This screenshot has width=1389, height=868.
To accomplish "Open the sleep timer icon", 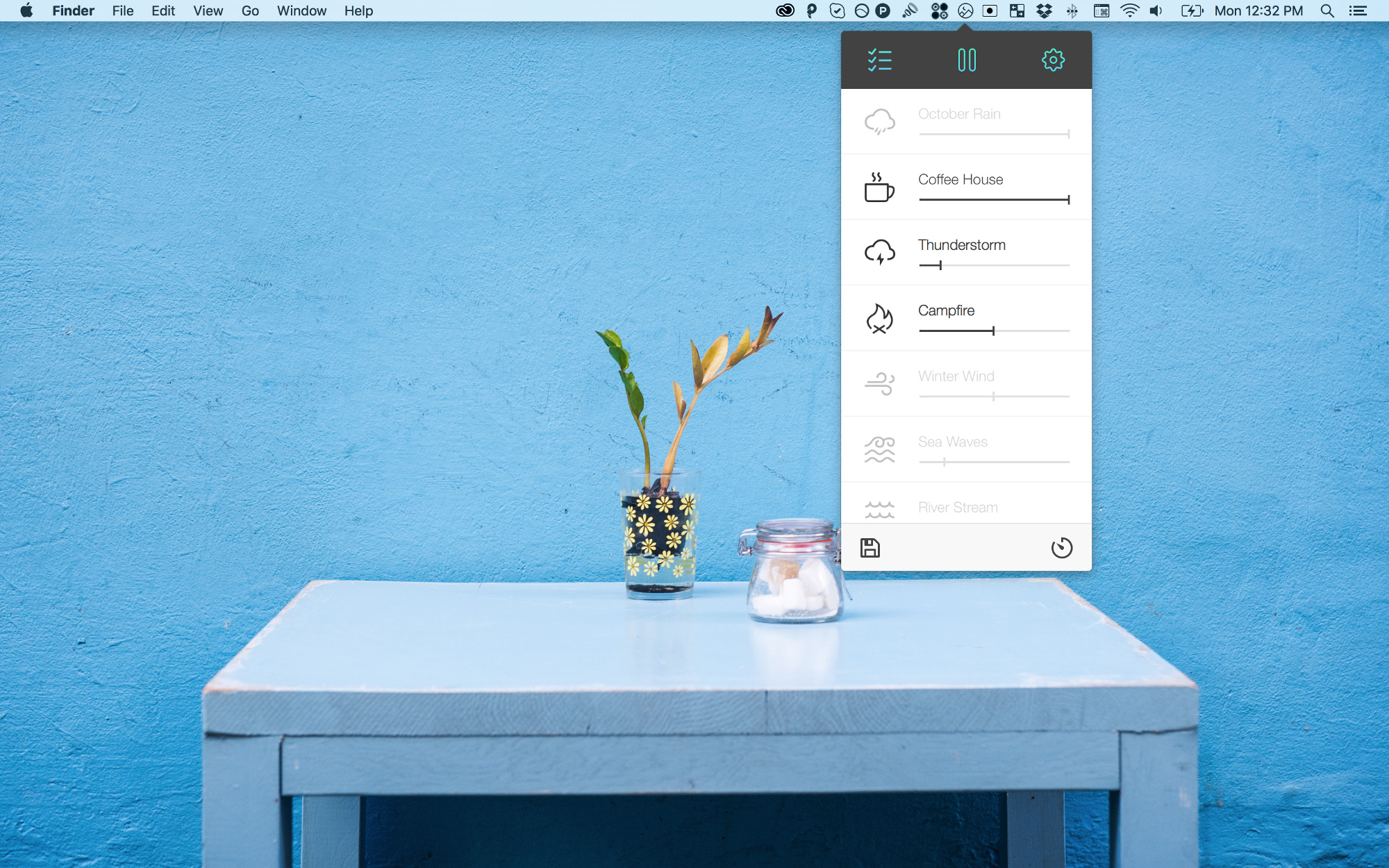I will tap(1061, 548).
